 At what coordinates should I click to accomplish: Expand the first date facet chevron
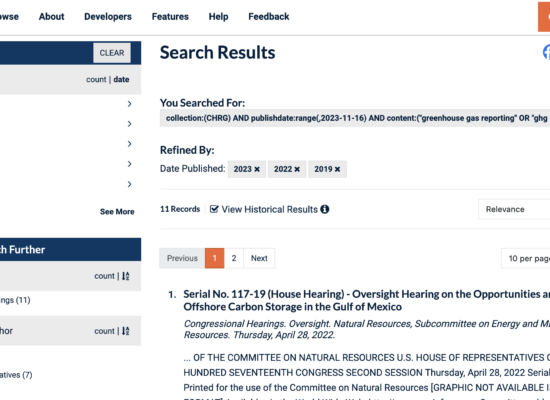point(129,104)
